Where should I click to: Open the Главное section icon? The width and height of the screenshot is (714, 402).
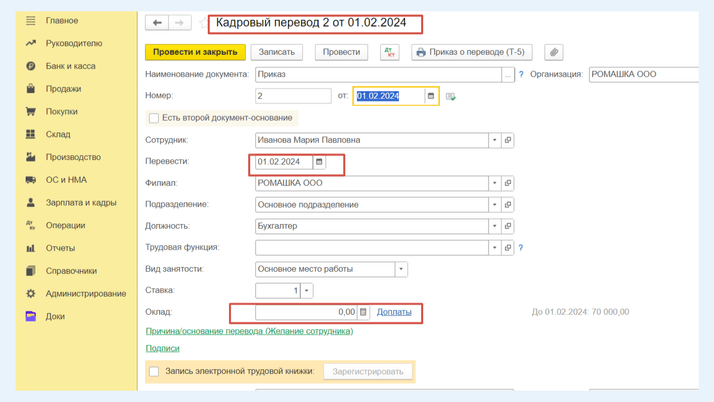31,20
